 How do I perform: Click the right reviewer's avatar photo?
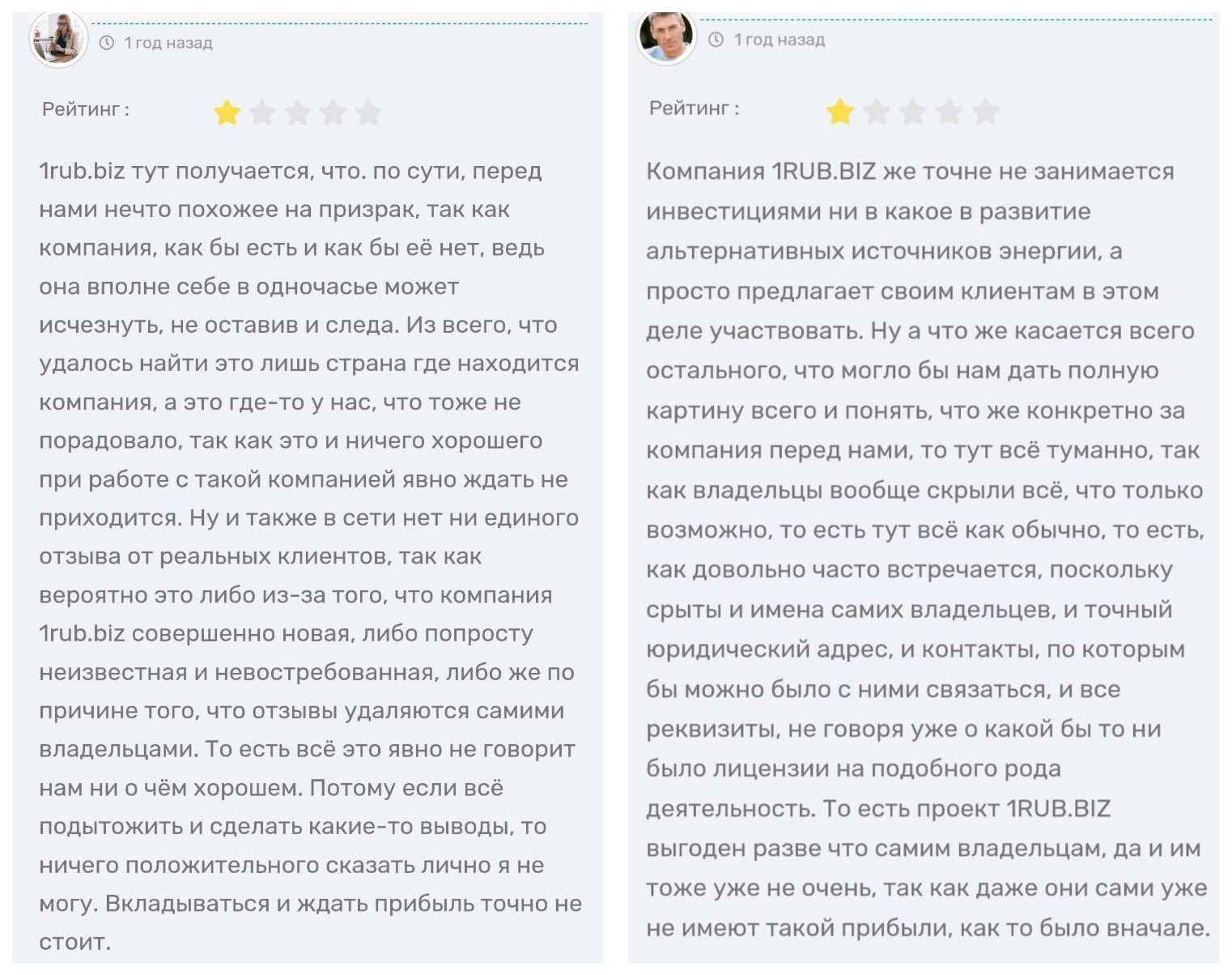[666, 36]
